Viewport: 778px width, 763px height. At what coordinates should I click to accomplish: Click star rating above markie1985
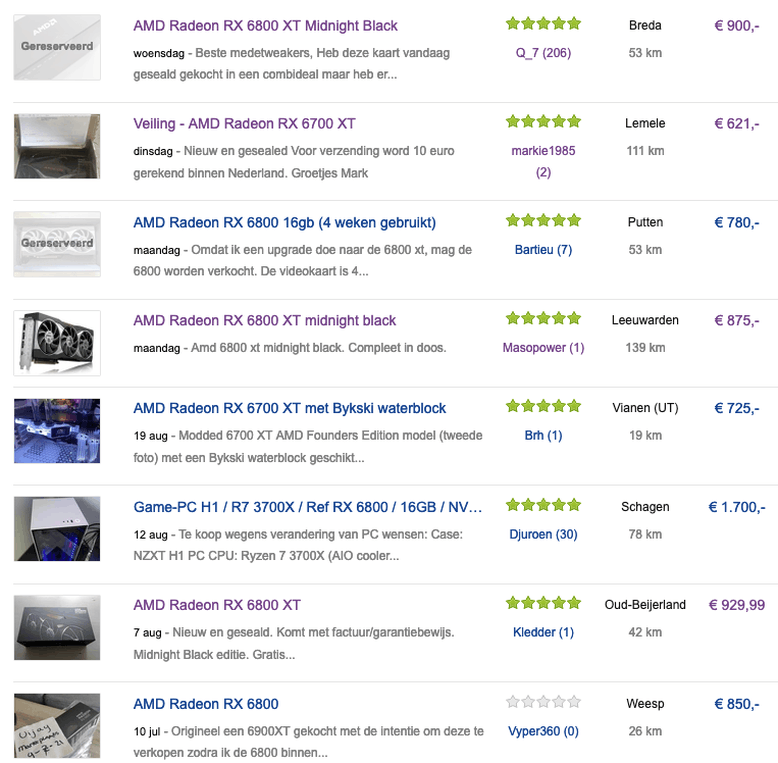(x=542, y=122)
